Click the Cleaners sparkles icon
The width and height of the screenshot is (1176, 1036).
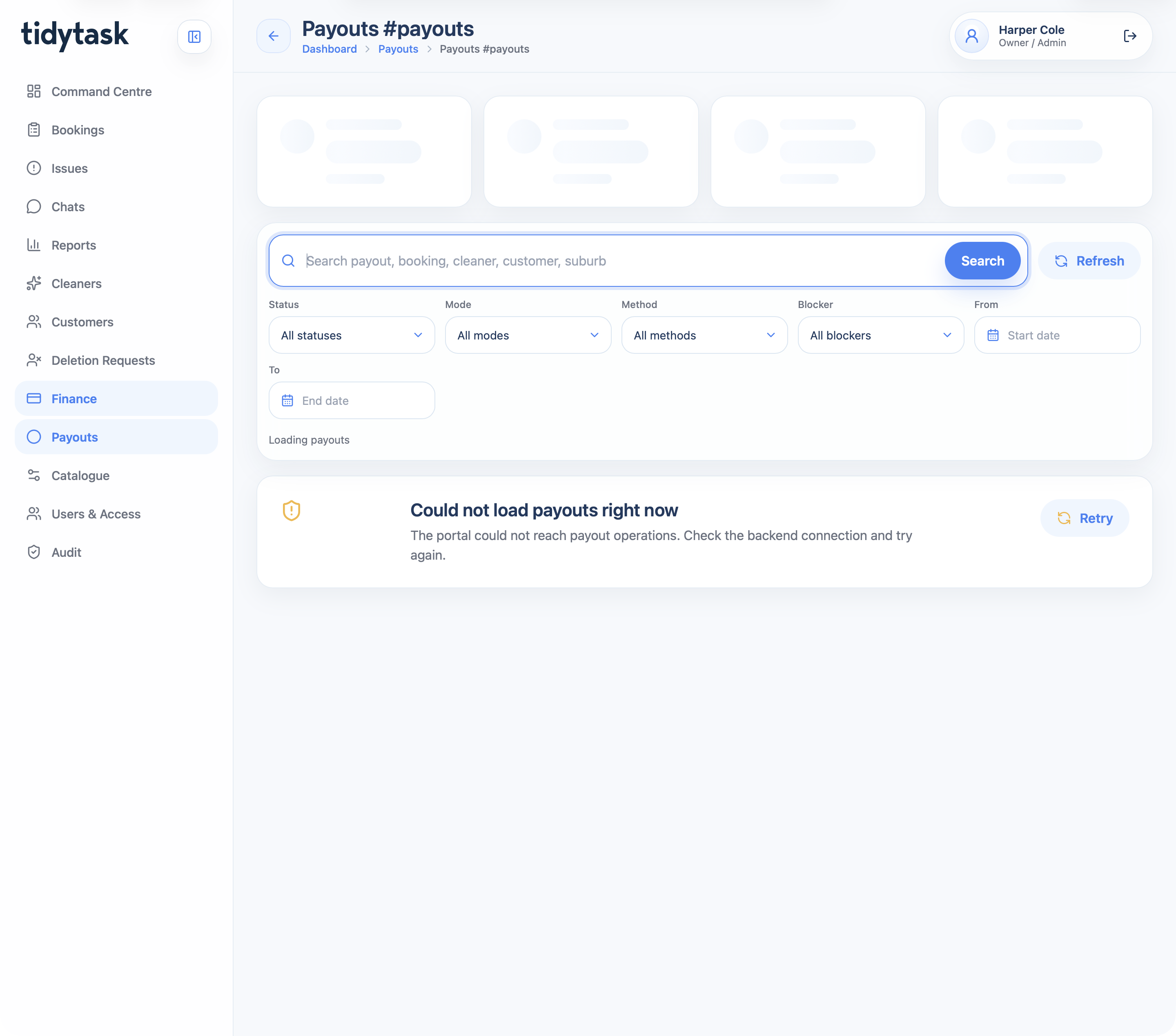point(34,283)
